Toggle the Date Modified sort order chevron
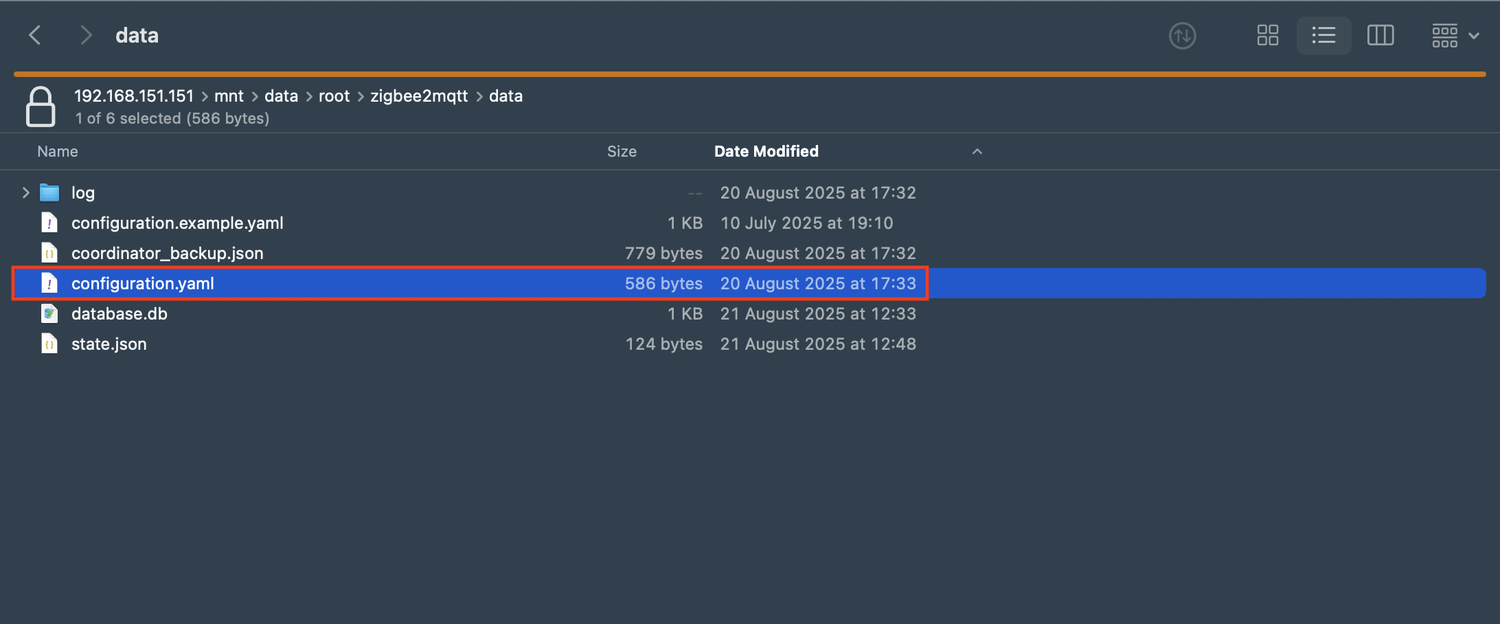 977,152
